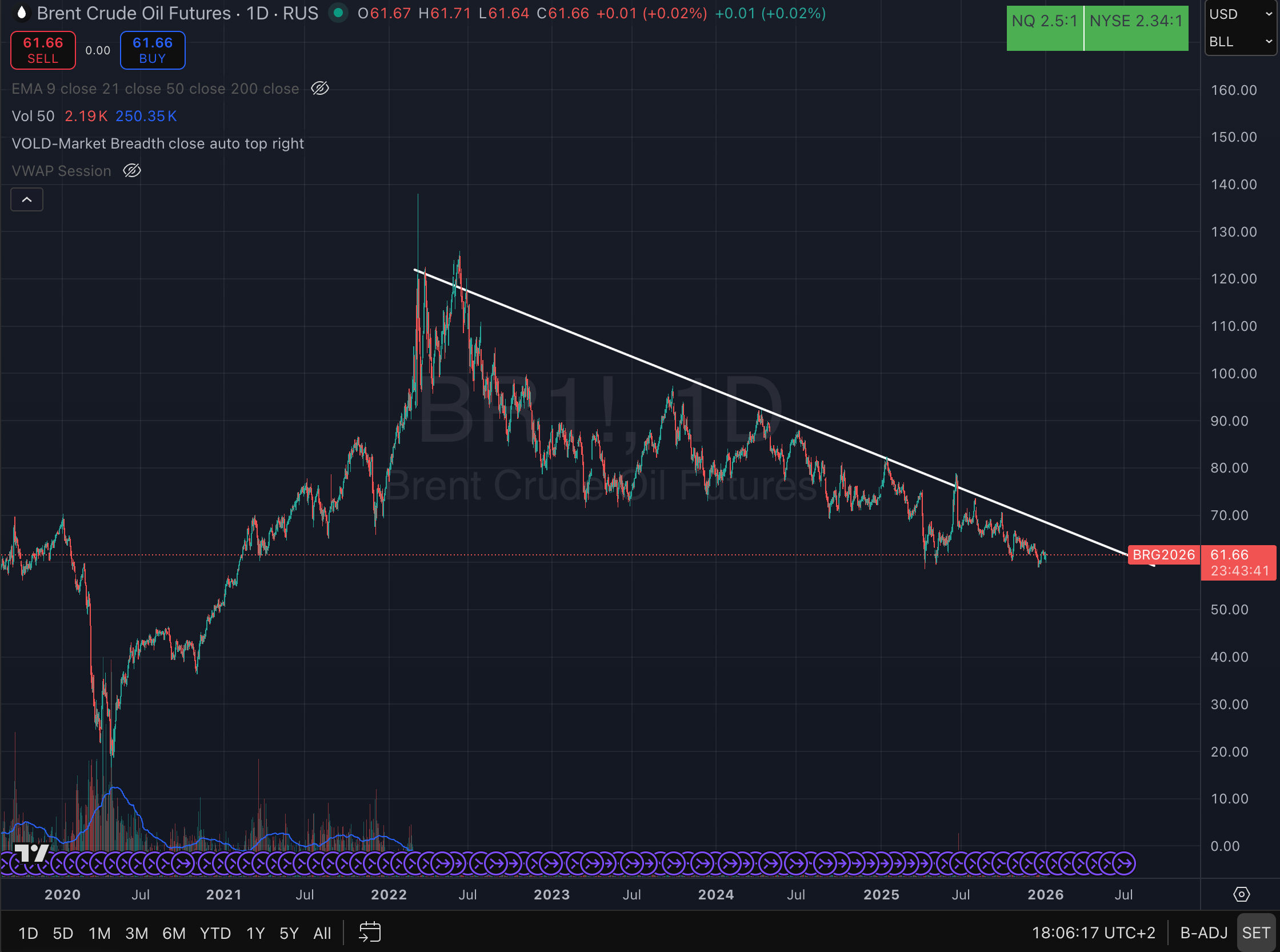Open the USD currency dropdown
Image resolution: width=1280 pixels, height=952 pixels.
click(1240, 14)
